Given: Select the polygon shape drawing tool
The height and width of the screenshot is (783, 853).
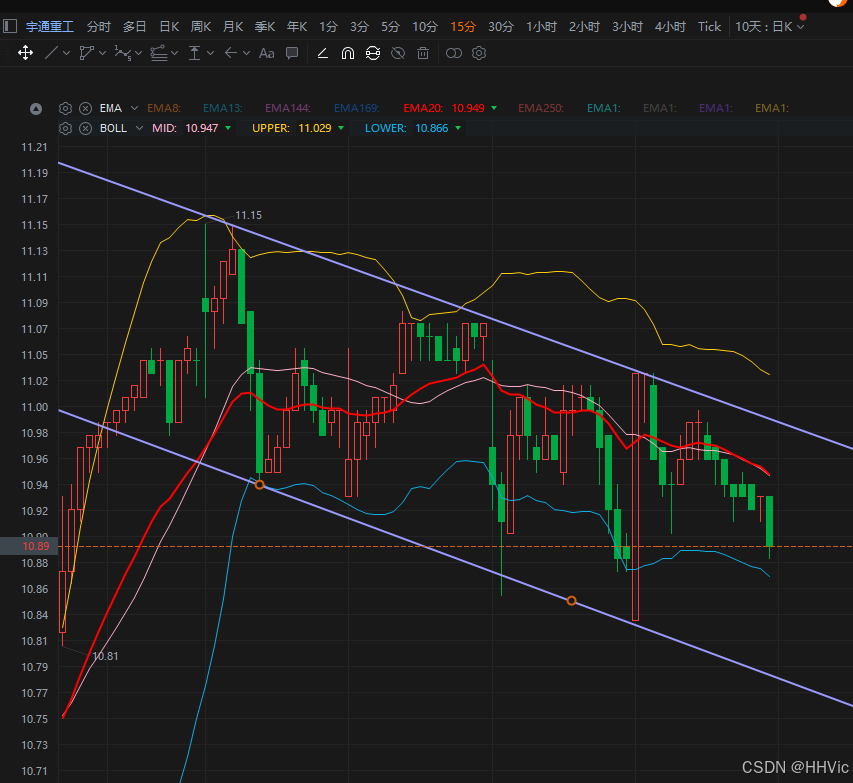Looking at the screenshot, I should point(86,53).
